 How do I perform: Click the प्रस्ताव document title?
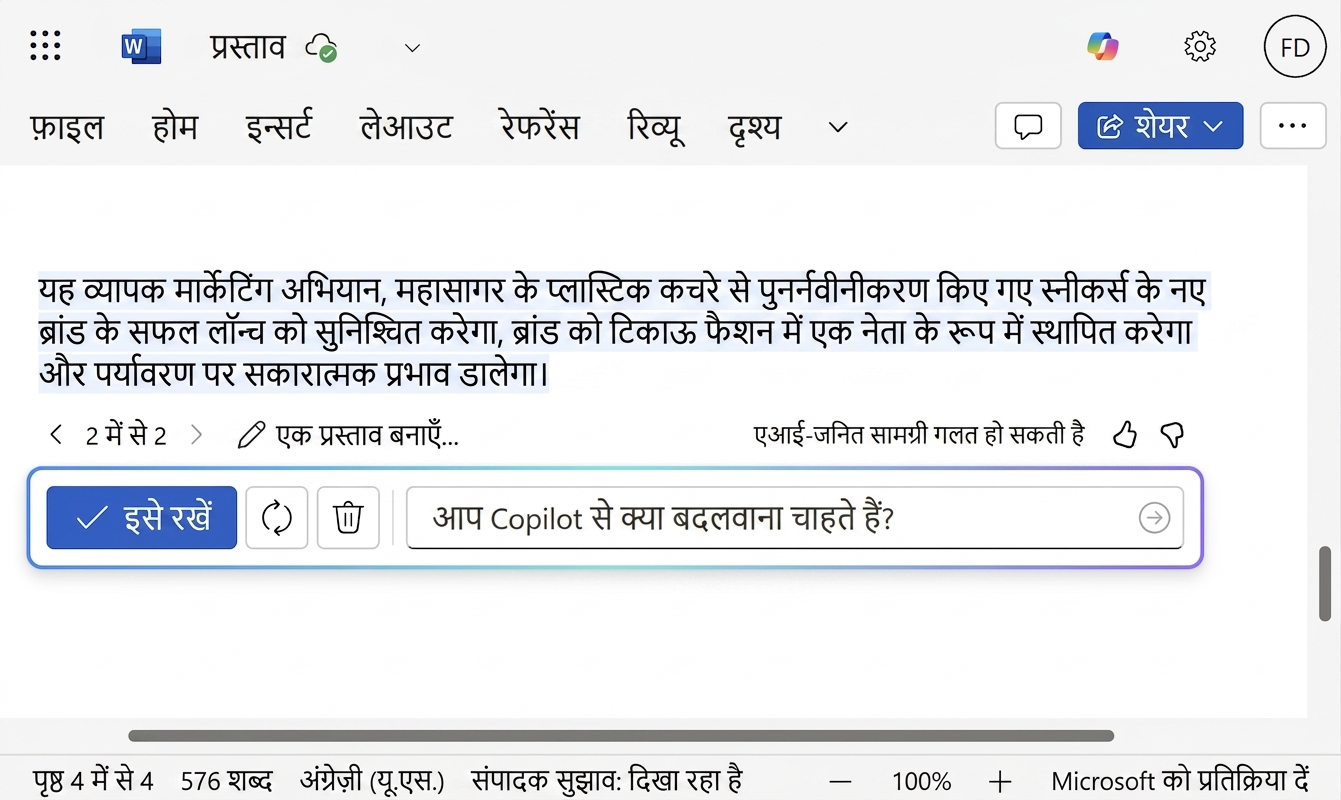pos(248,47)
